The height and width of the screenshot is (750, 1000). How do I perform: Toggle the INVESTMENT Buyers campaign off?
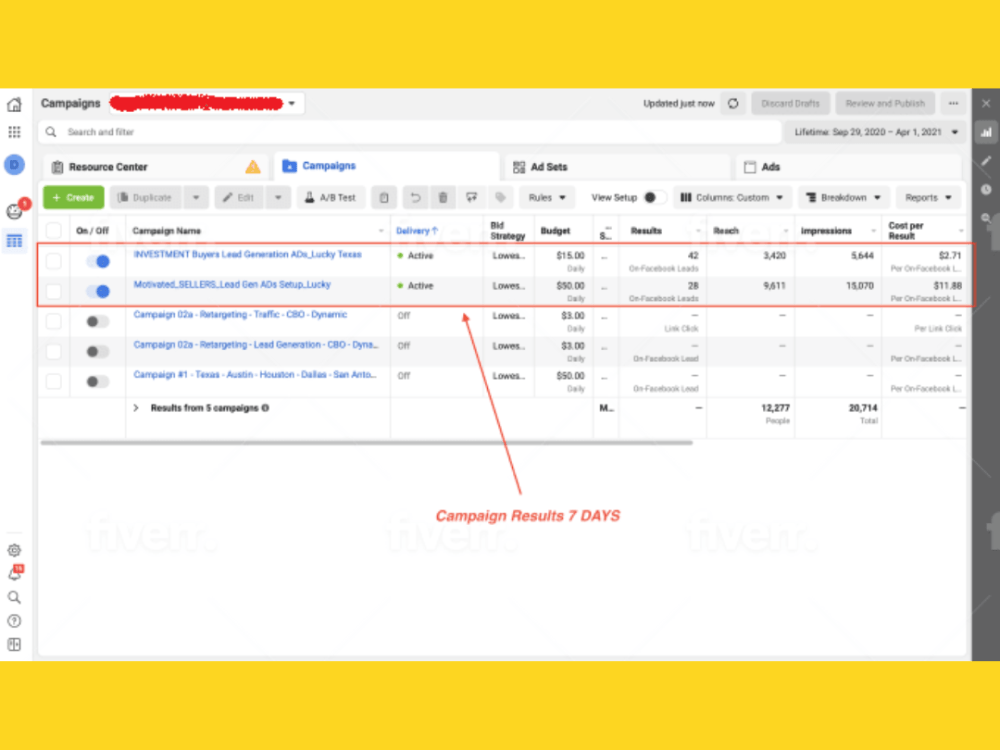[x=98, y=261]
